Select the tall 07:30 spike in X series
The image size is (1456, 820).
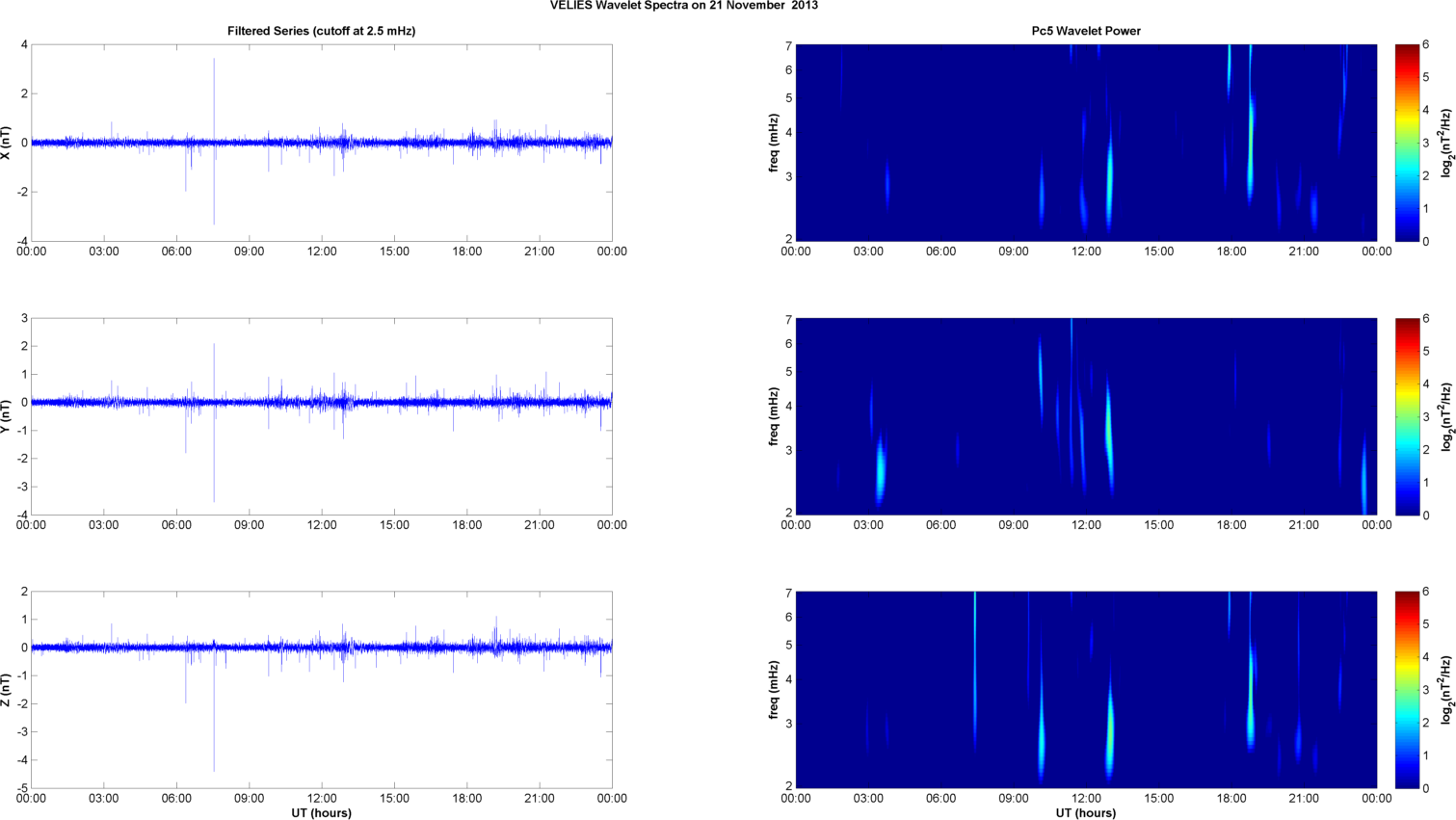click(x=214, y=142)
